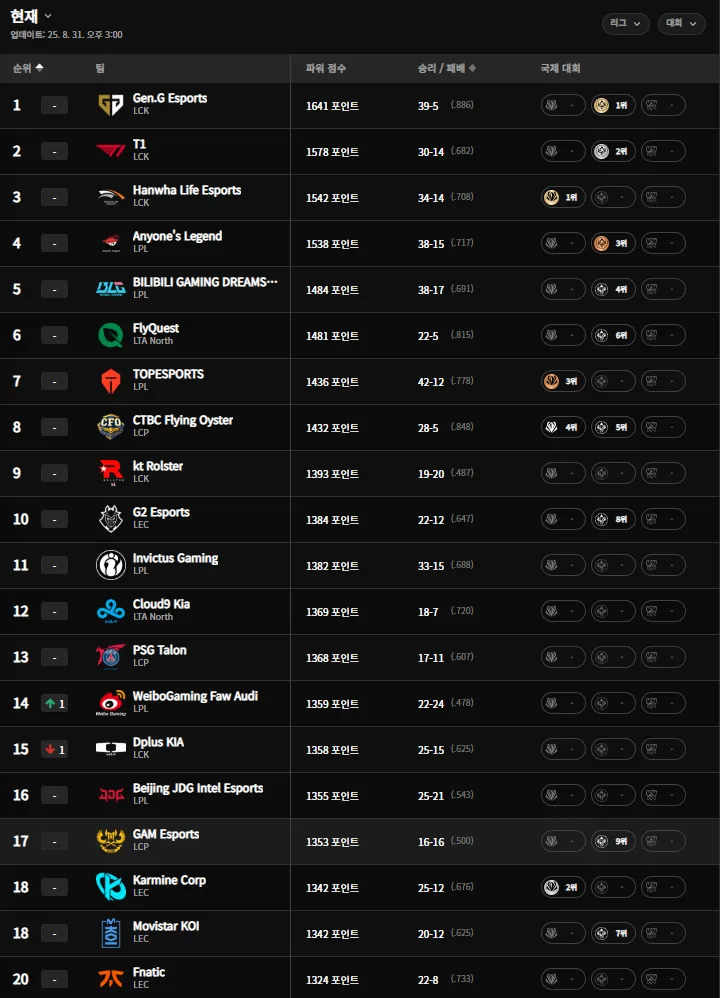
Task: Click the T1 red logo icon
Action: (x=111, y=151)
